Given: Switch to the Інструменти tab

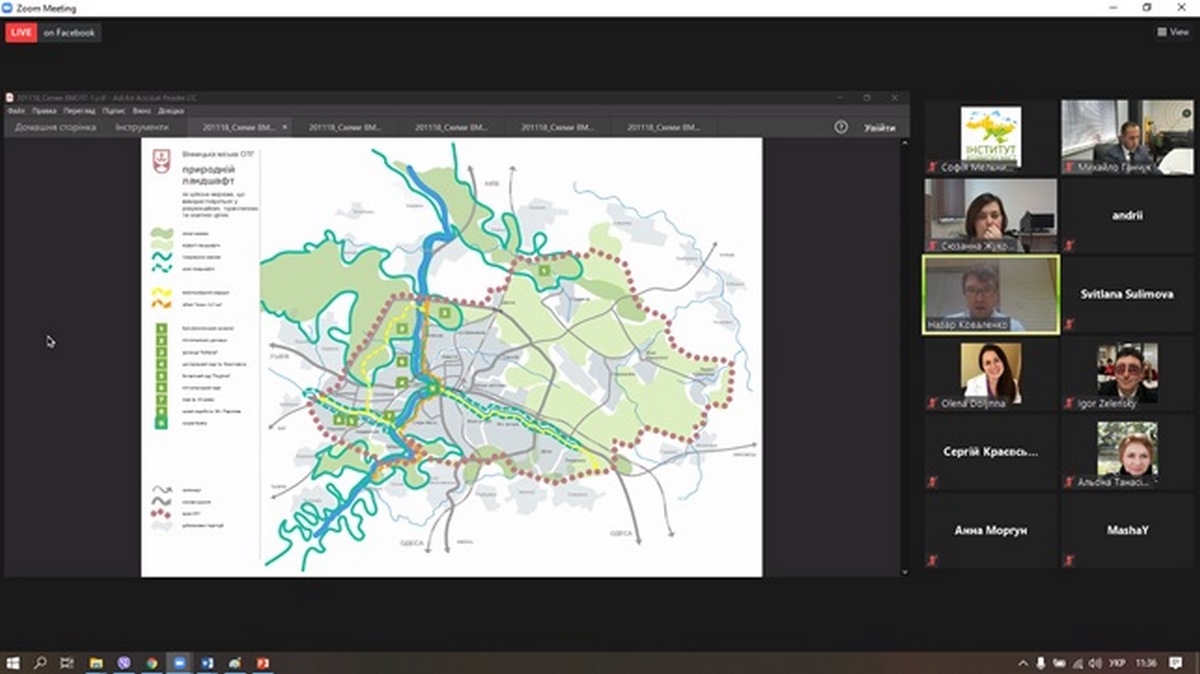Looking at the screenshot, I should [141, 128].
